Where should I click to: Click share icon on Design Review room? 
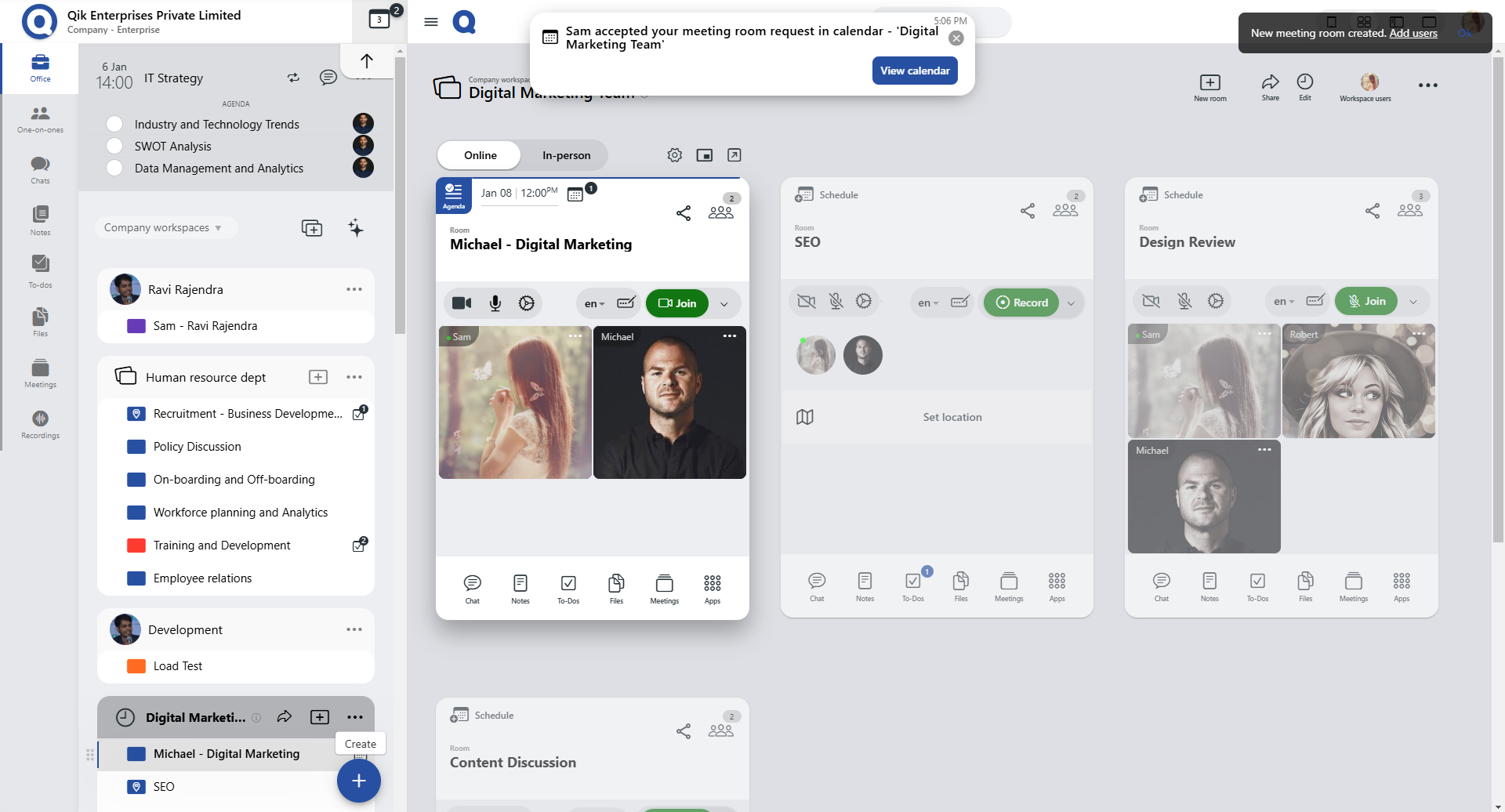click(x=1372, y=211)
